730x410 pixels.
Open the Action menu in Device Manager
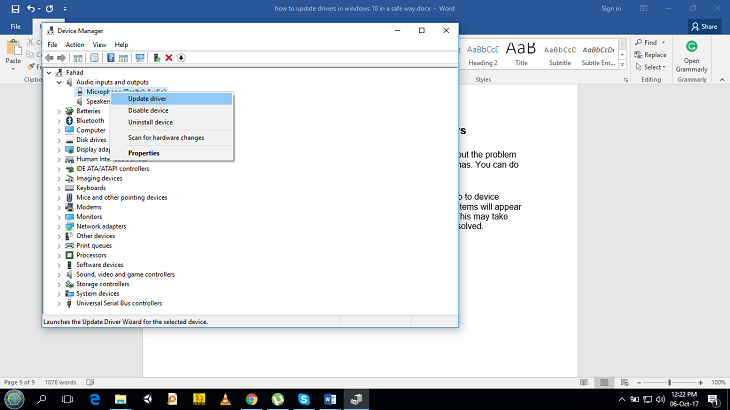coord(74,45)
